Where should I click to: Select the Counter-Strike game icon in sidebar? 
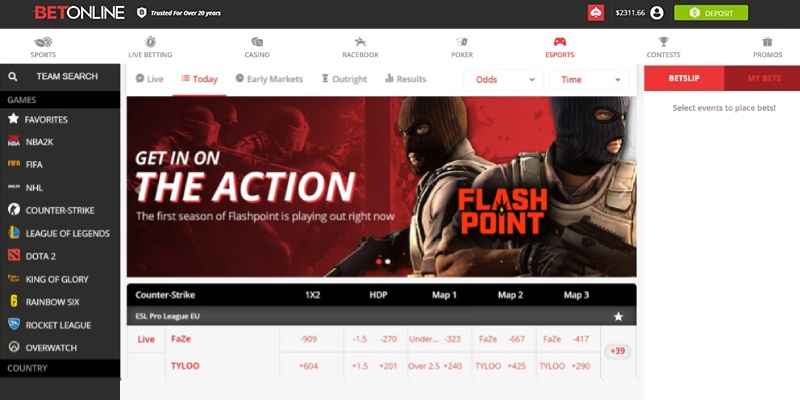tap(14, 210)
